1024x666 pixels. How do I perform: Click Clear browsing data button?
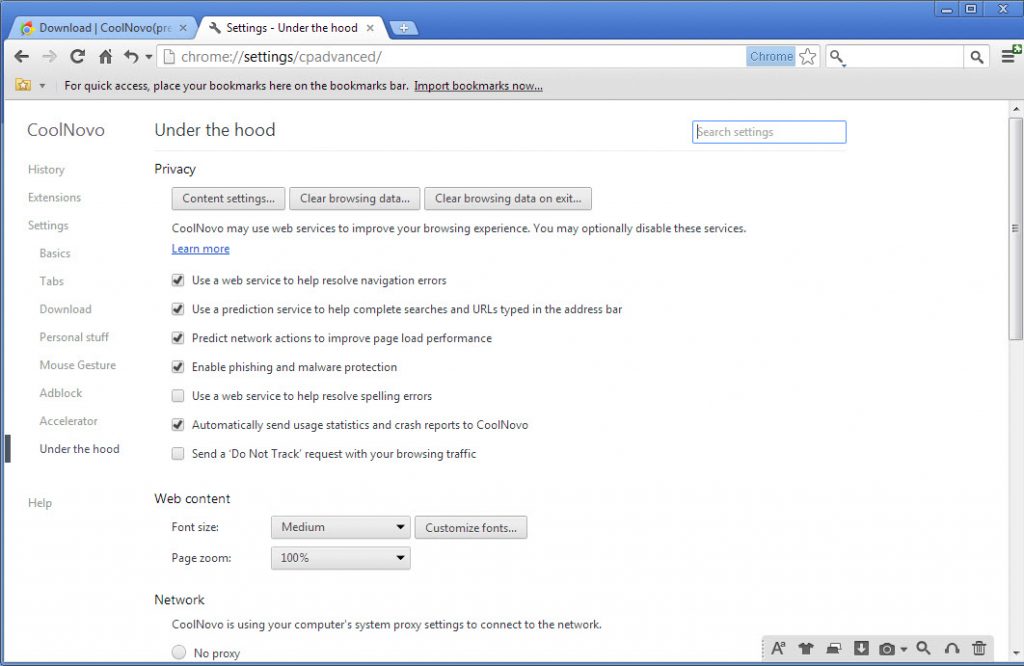355,198
